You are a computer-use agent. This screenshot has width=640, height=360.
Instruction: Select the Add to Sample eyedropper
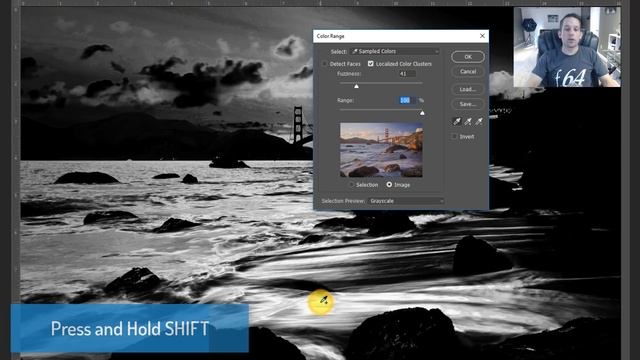tap(468, 121)
